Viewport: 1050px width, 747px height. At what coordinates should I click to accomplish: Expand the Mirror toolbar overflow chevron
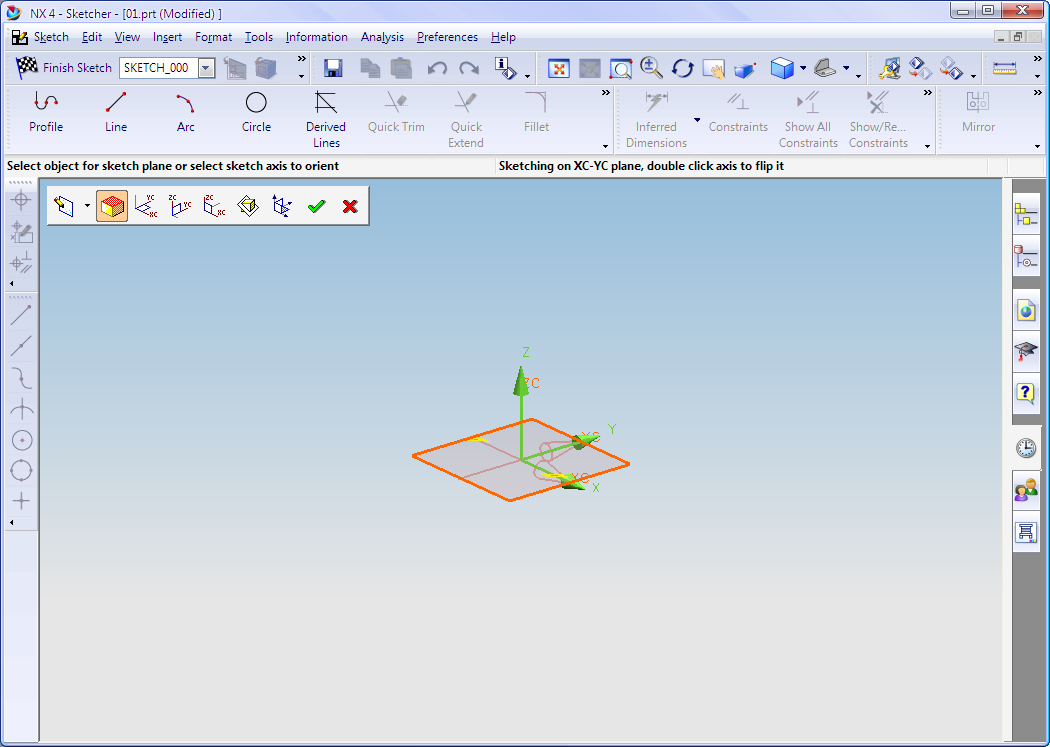tap(1037, 93)
